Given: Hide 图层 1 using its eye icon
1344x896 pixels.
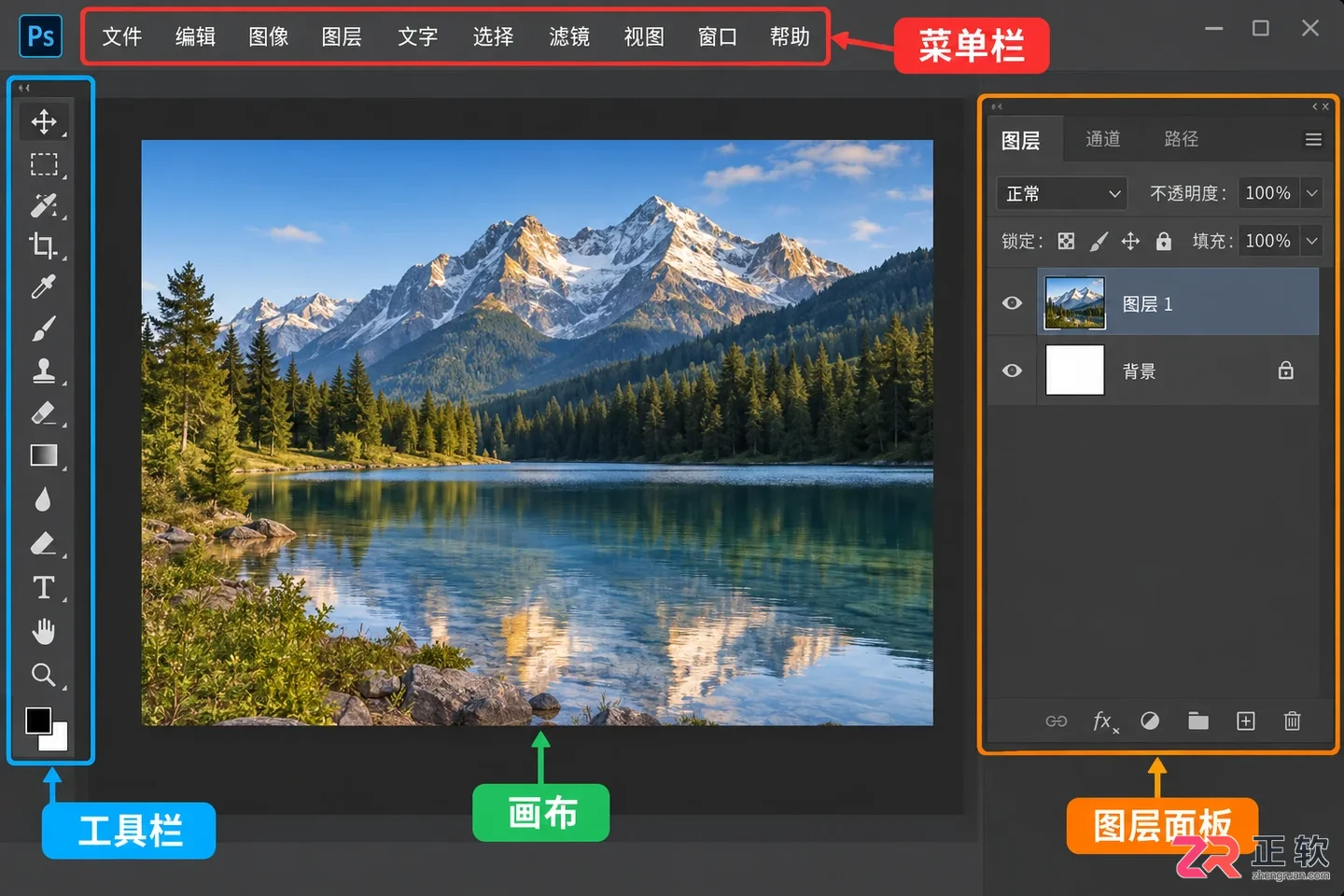Looking at the screenshot, I should tap(1012, 303).
